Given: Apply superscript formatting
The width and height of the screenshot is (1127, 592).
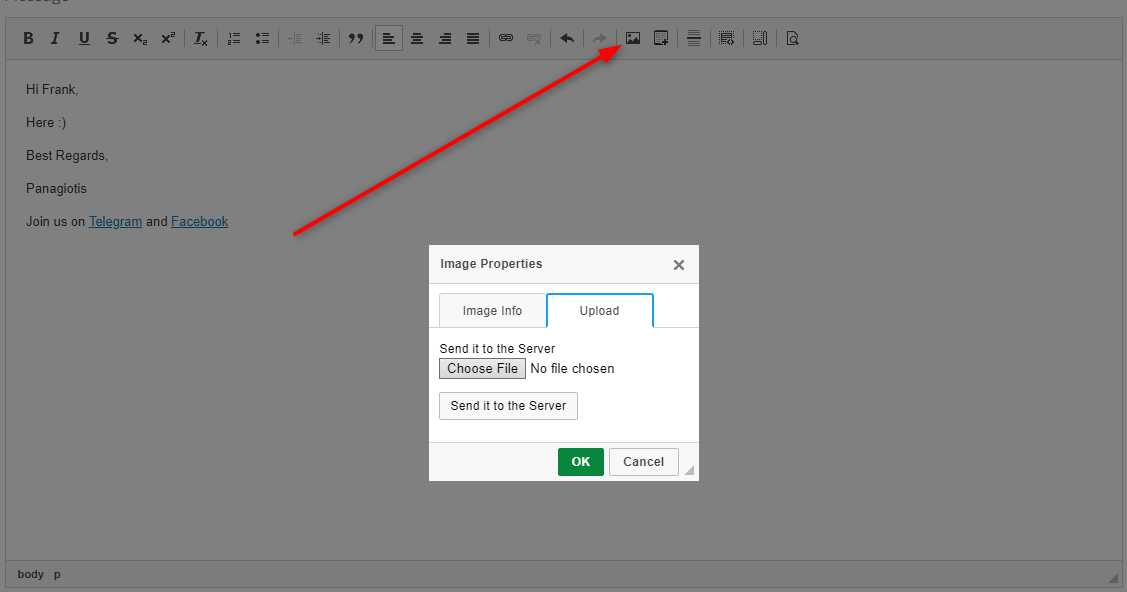Looking at the screenshot, I should 168,38.
